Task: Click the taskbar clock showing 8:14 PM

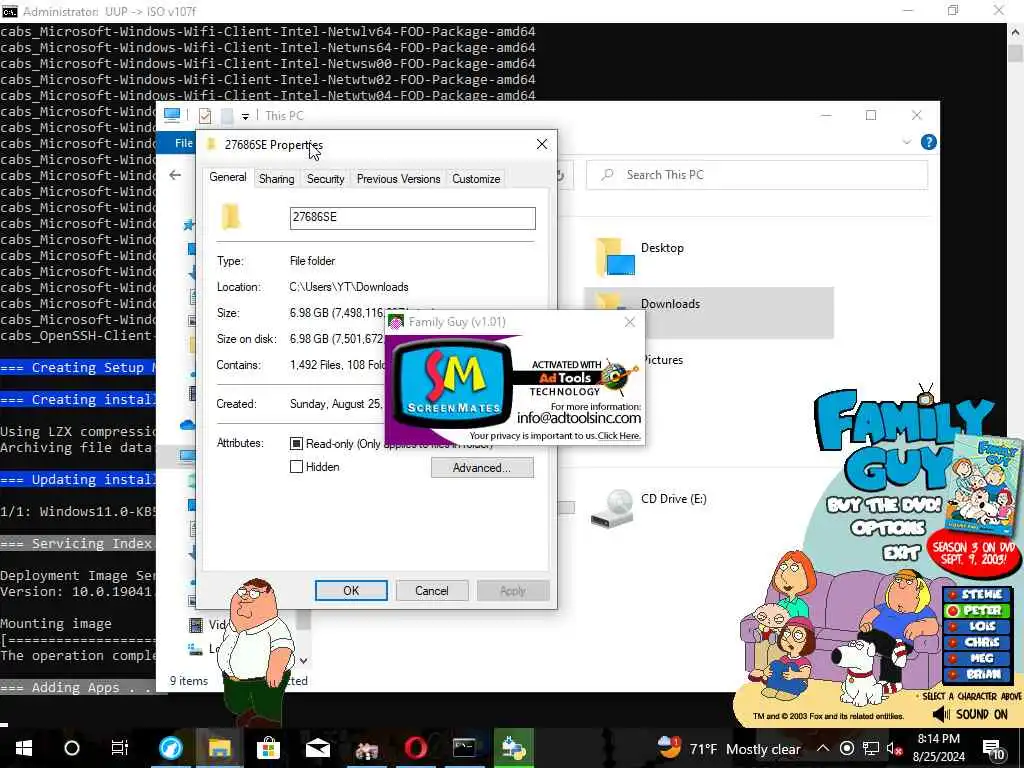Action: [x=938, y=748]
